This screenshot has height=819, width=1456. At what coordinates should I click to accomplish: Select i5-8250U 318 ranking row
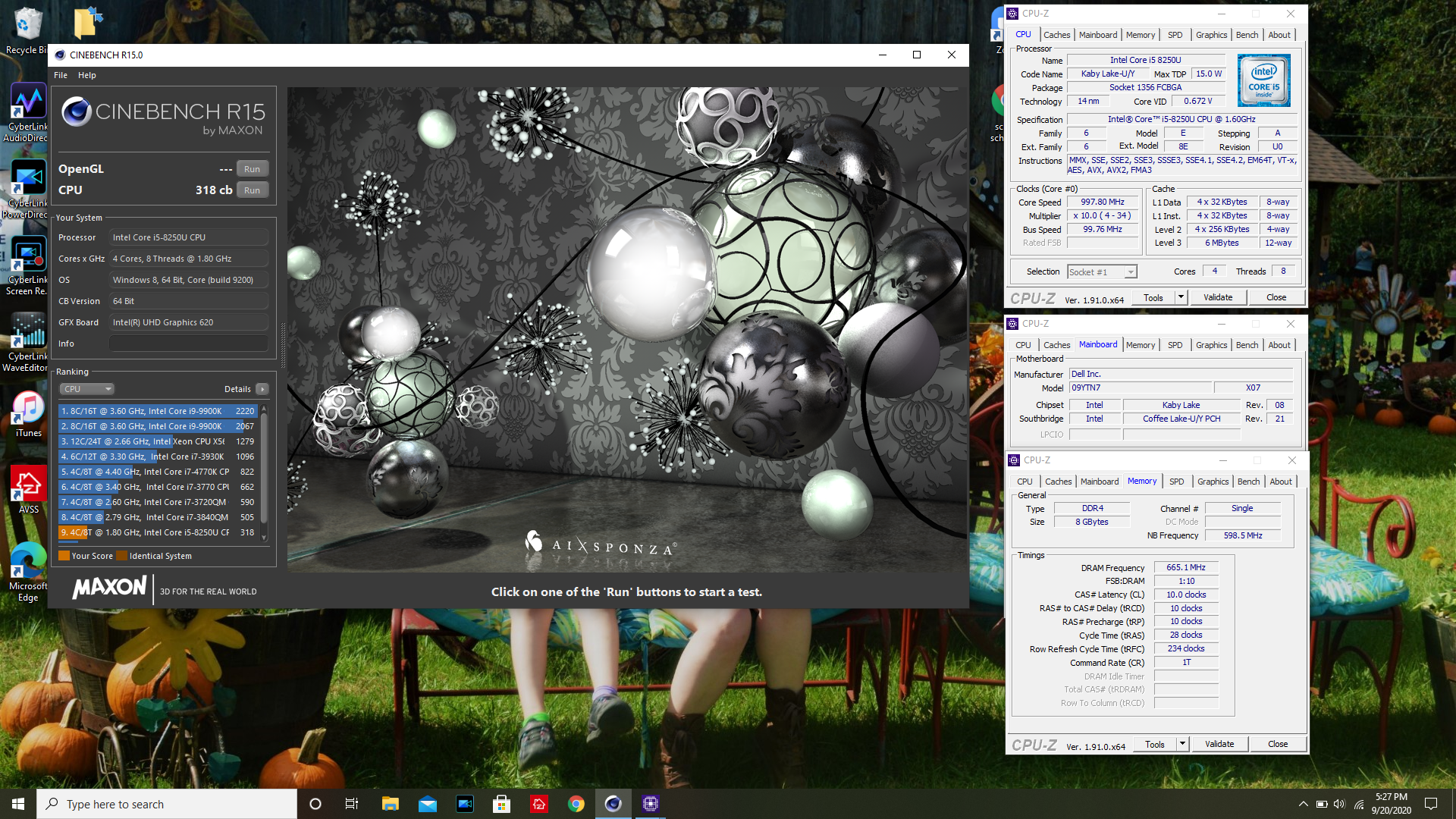[x=158, y=532]
